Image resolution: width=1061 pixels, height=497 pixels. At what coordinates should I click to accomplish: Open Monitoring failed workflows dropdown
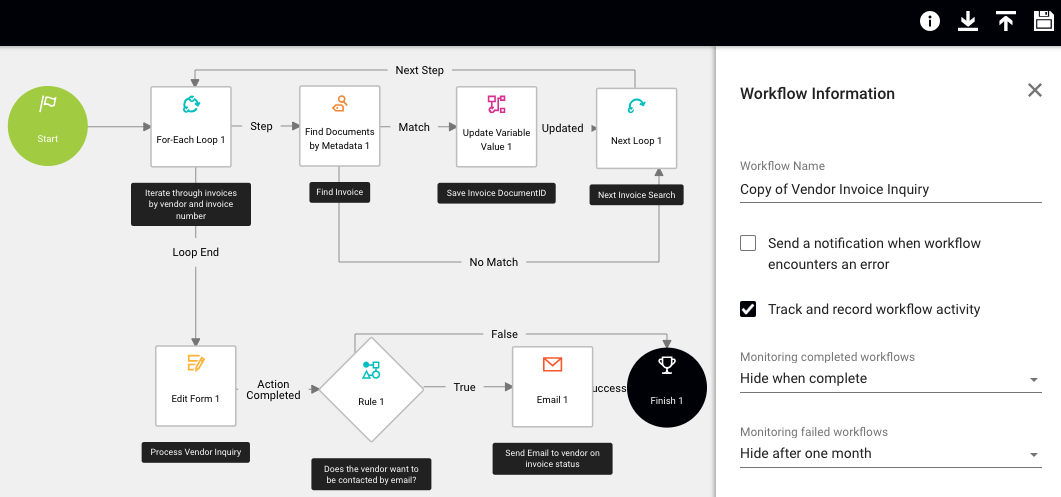(889, 453)
